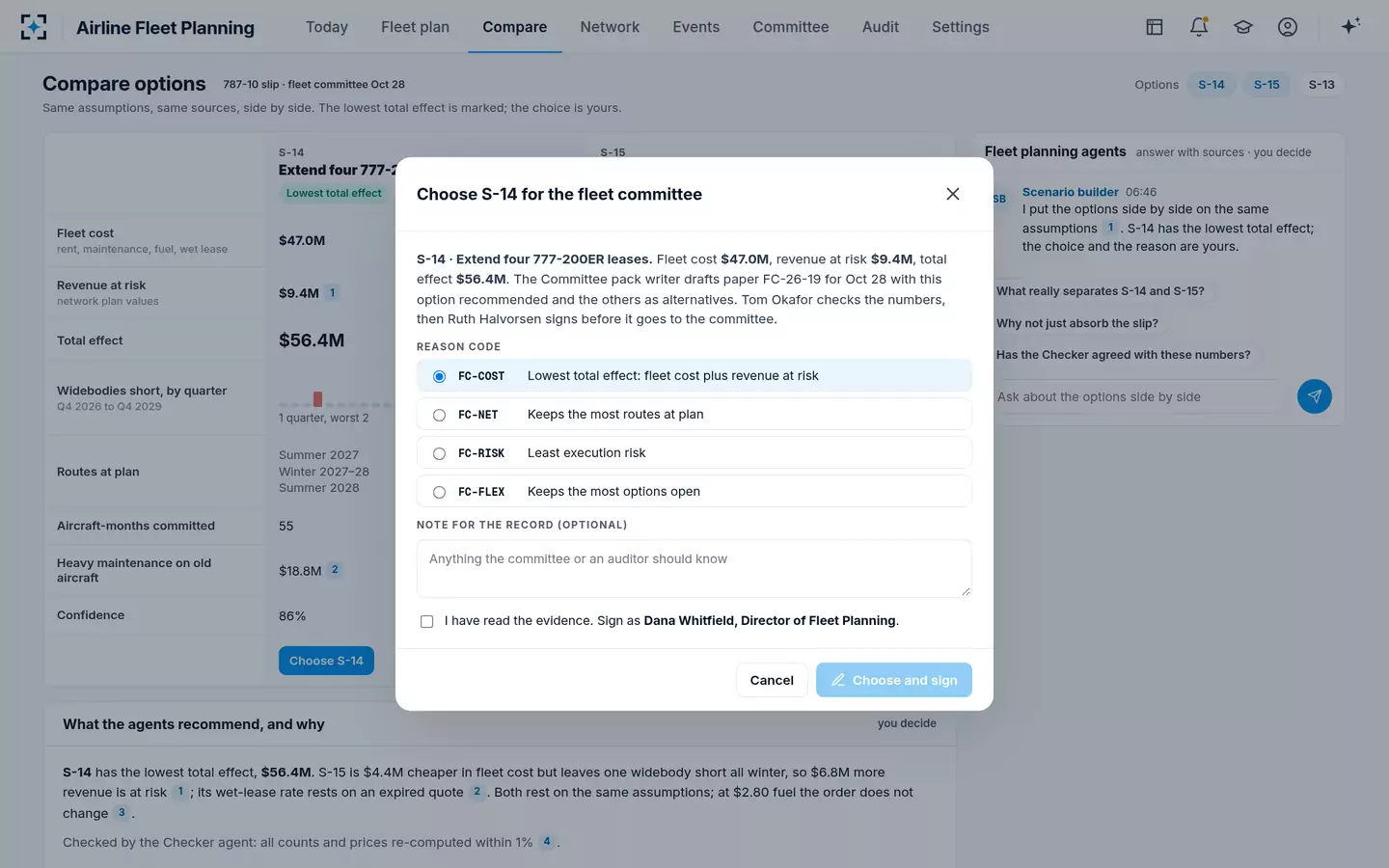Ask 'What really separates S-14 and S-15?'
The width and height of the screenshot is (1389, 868).
pyautogui.click(x=1101, y=291)
